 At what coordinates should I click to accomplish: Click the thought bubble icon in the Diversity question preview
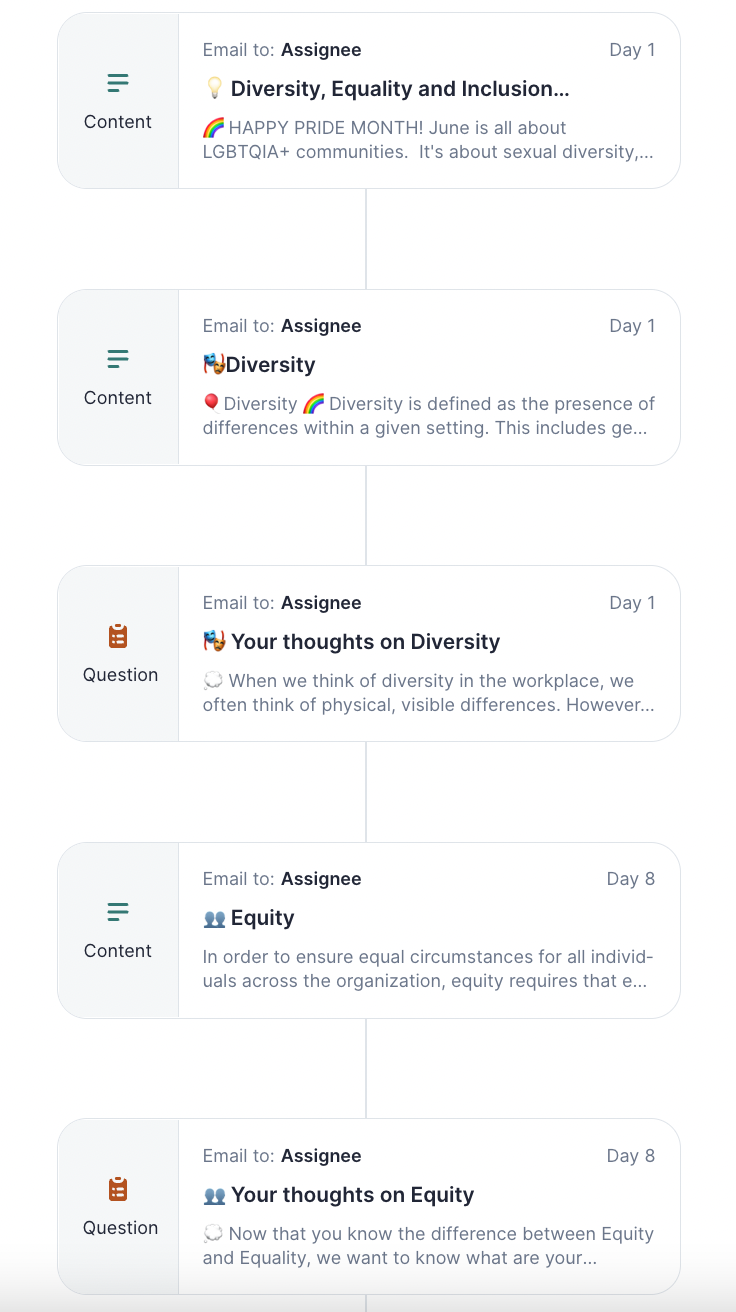[211, 679]
